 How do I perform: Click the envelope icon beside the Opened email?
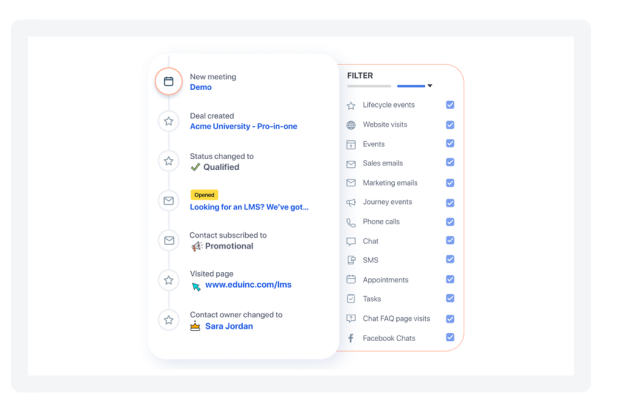[x=169, y=201]
